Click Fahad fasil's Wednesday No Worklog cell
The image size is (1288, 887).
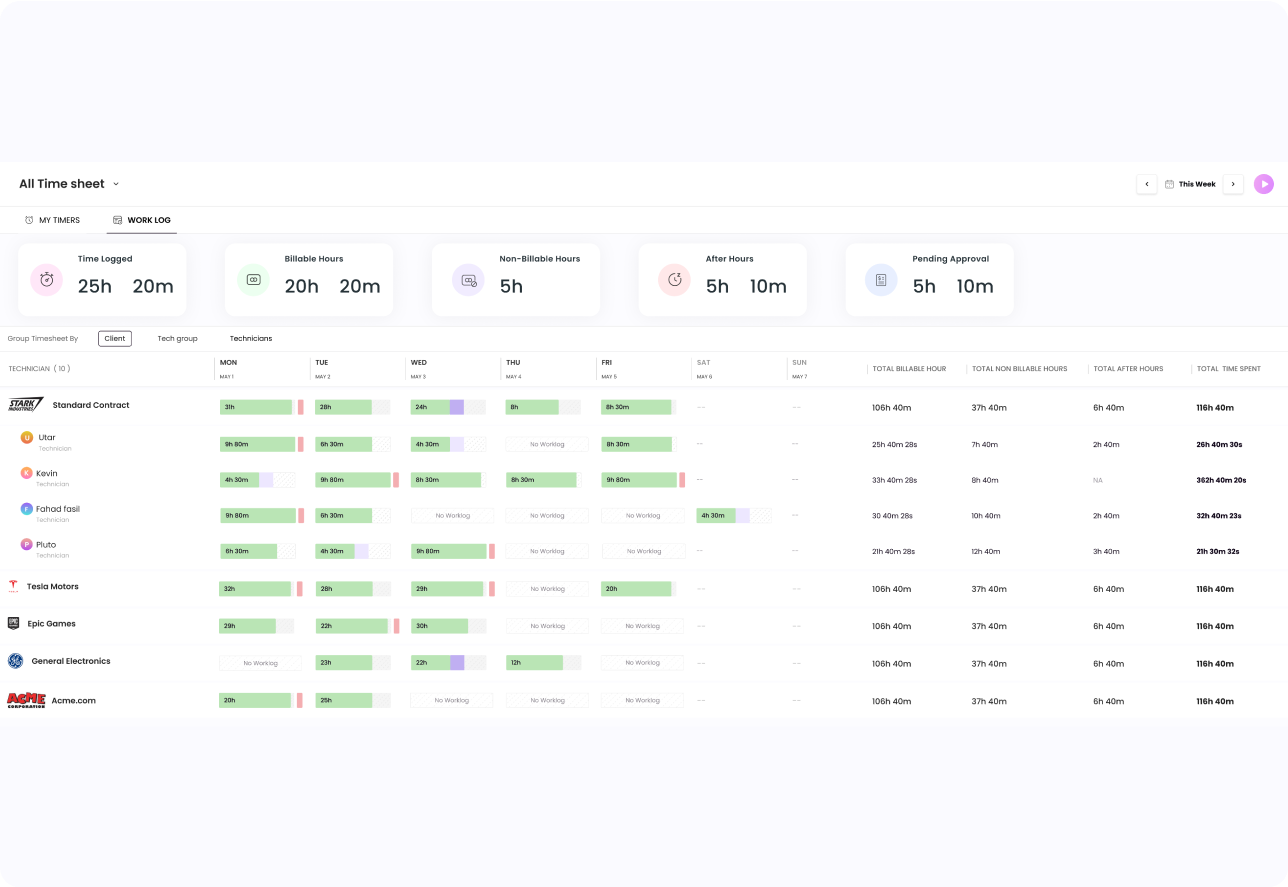coord(450,515)
